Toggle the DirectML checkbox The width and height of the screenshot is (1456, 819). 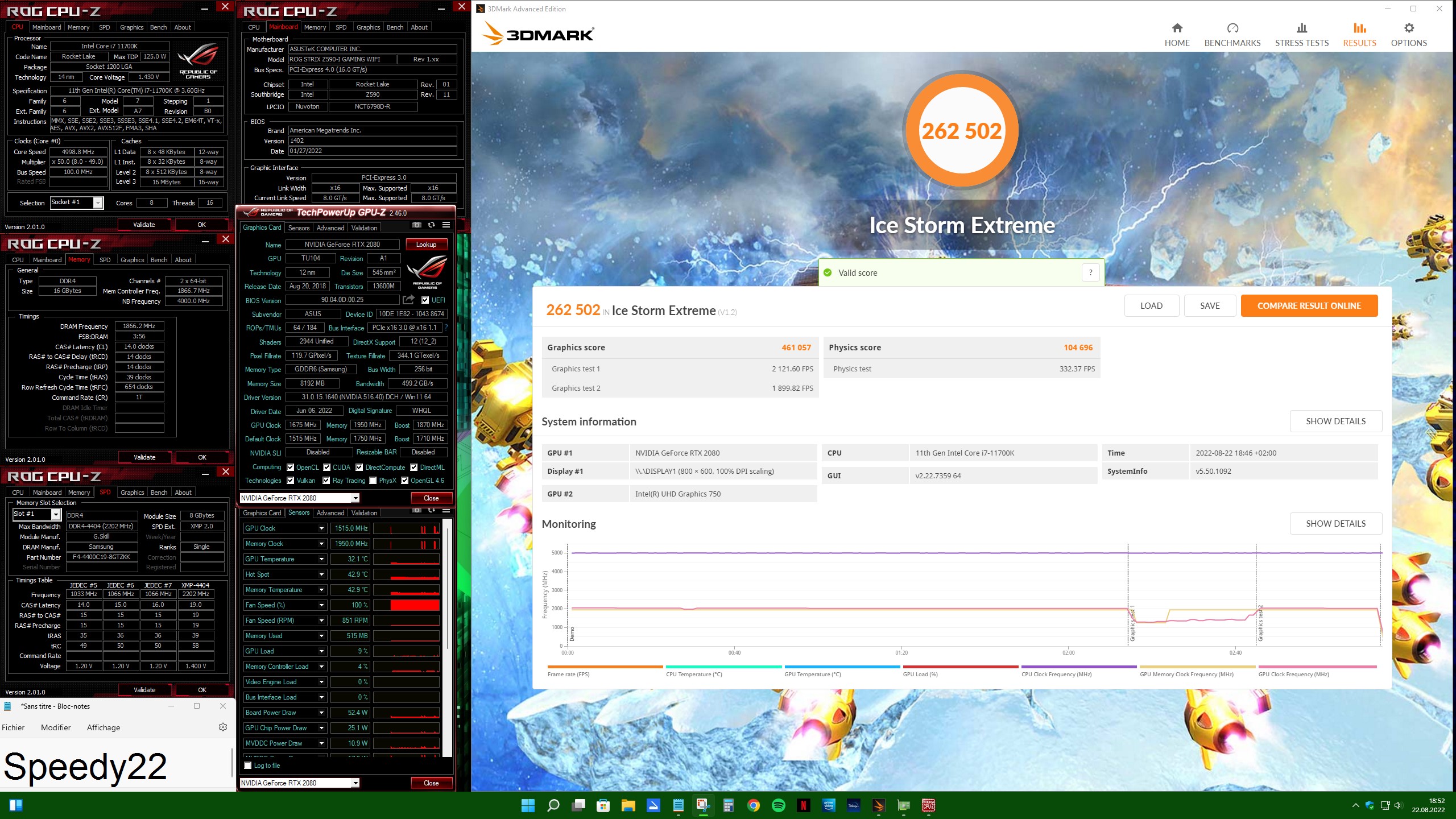(414, 468)
